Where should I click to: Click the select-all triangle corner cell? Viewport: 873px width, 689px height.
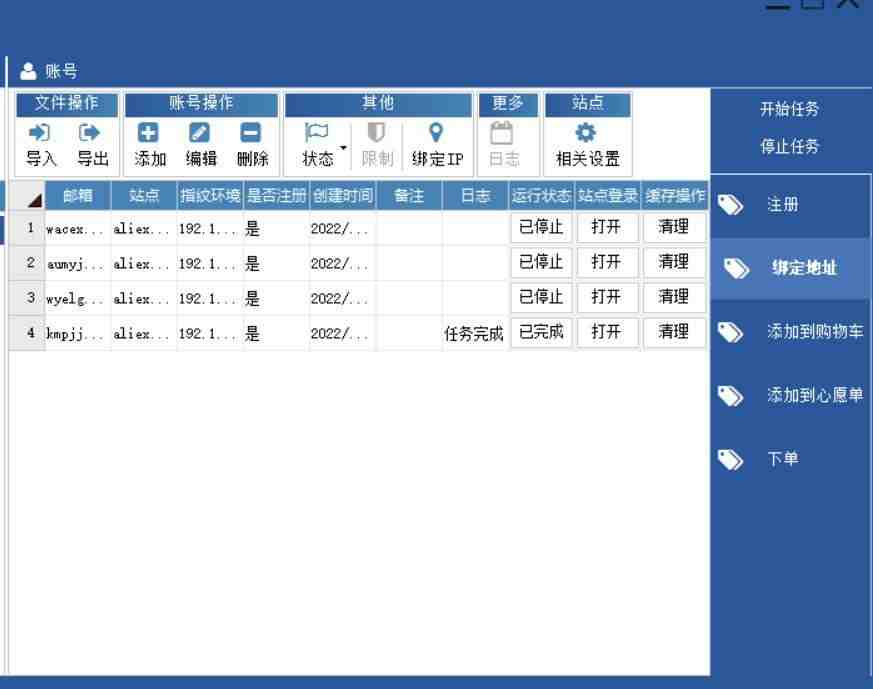pos(27,196)
